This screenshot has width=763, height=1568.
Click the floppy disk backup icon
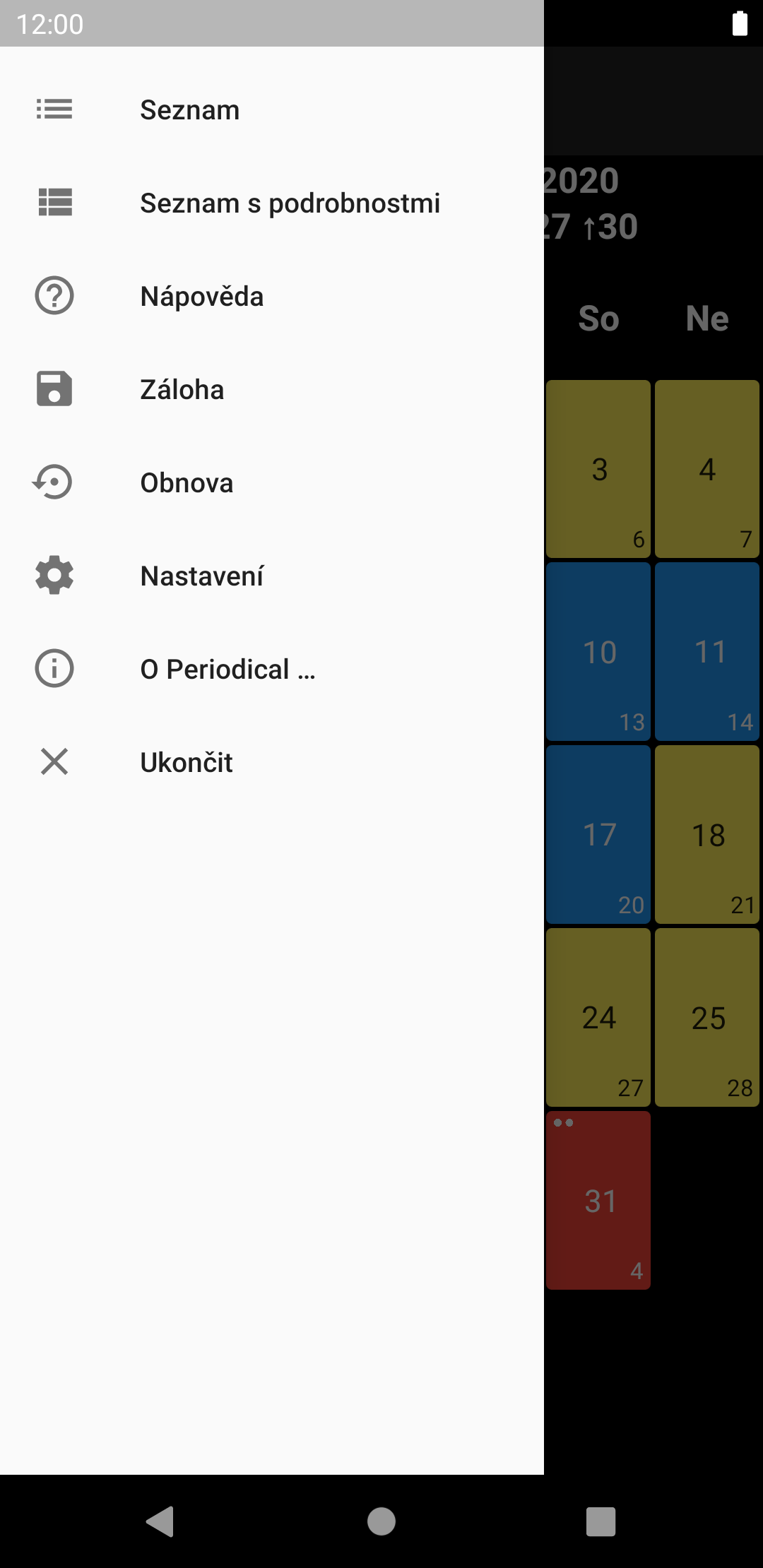(54, 389)
